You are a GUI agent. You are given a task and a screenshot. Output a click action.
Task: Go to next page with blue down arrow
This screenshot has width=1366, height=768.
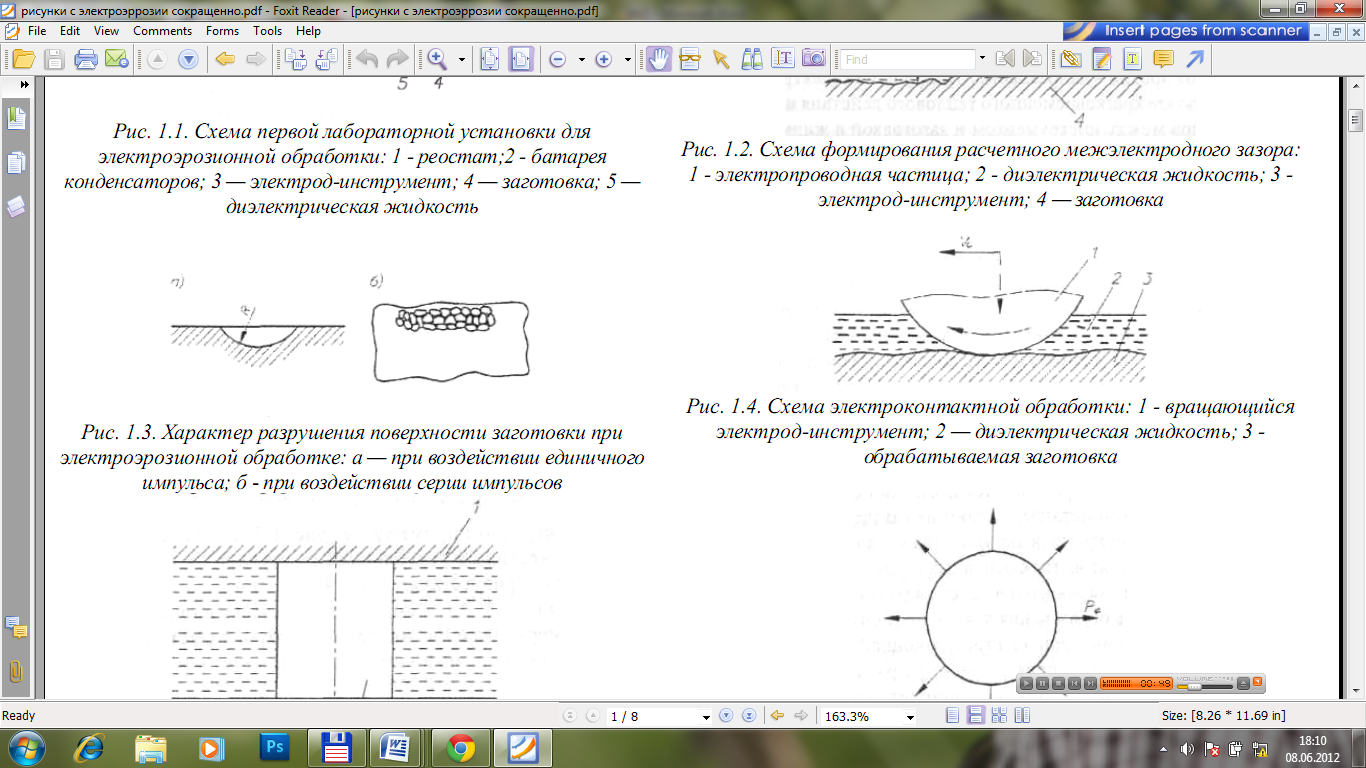188,59
